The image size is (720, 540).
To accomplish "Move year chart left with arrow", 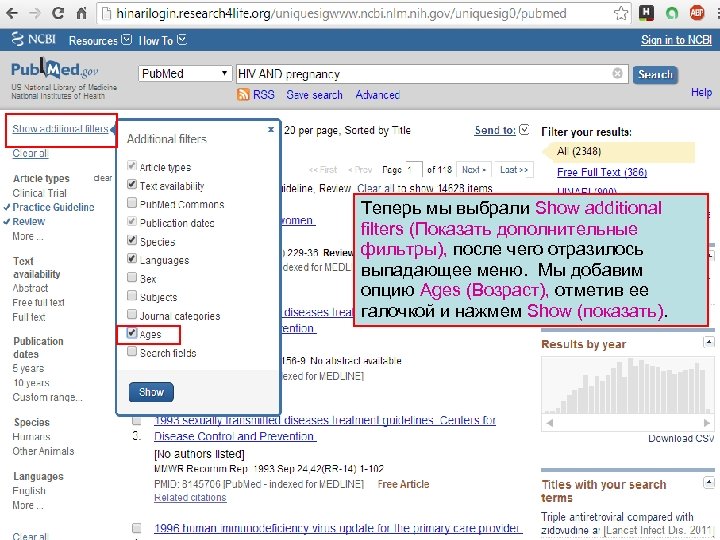I will point(550,422).
